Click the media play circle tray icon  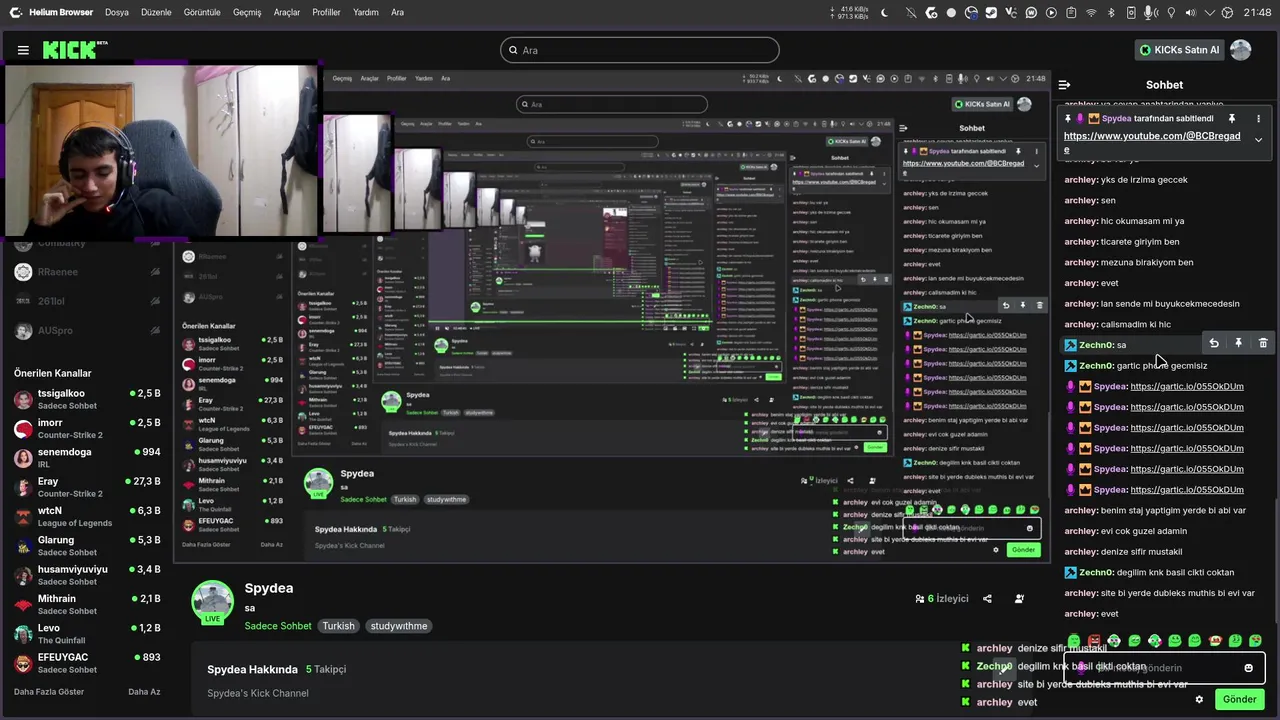point(1051,13)
